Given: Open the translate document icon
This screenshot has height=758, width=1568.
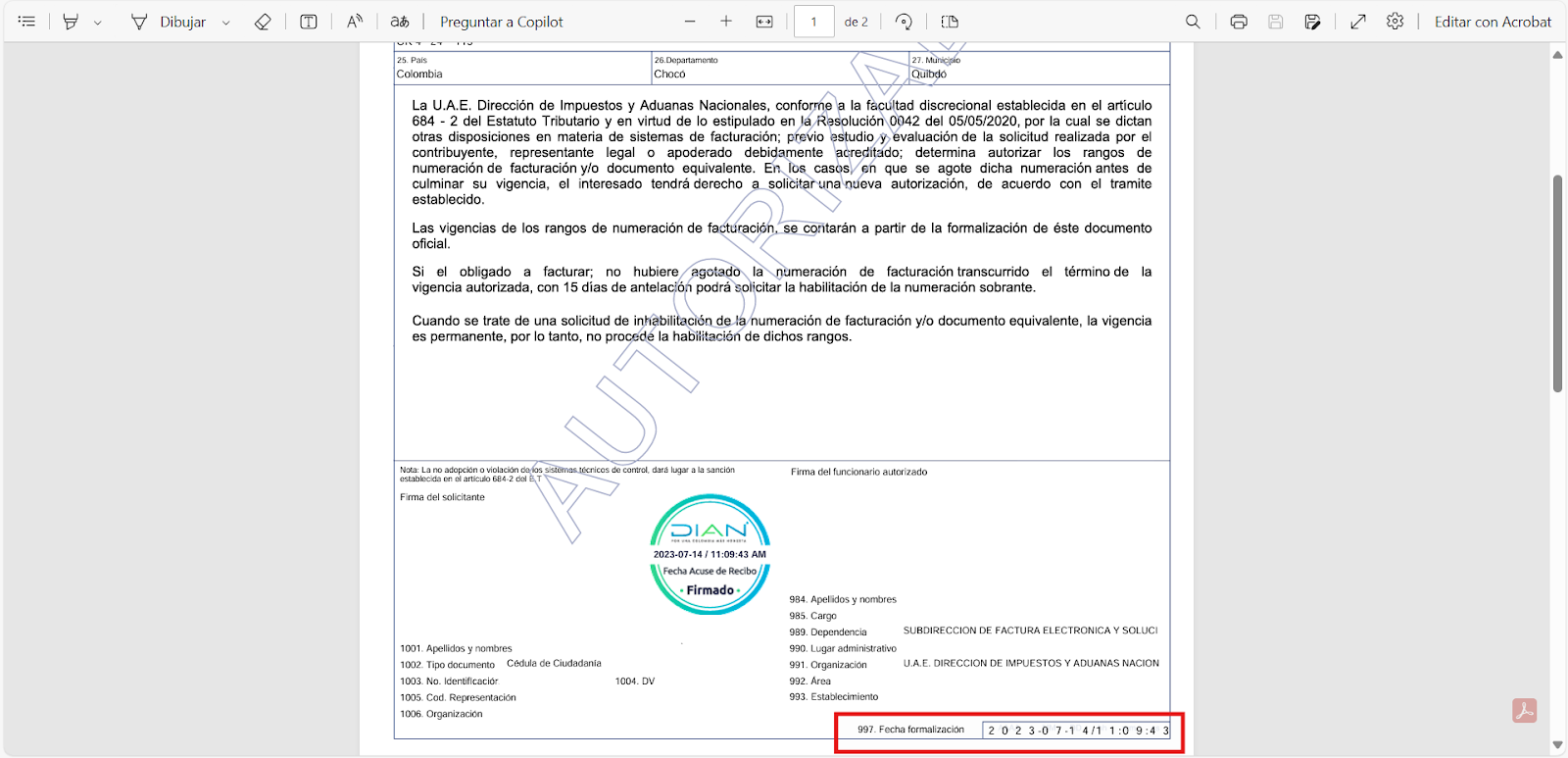Looking at the screenshot, I should pos(400,22).
